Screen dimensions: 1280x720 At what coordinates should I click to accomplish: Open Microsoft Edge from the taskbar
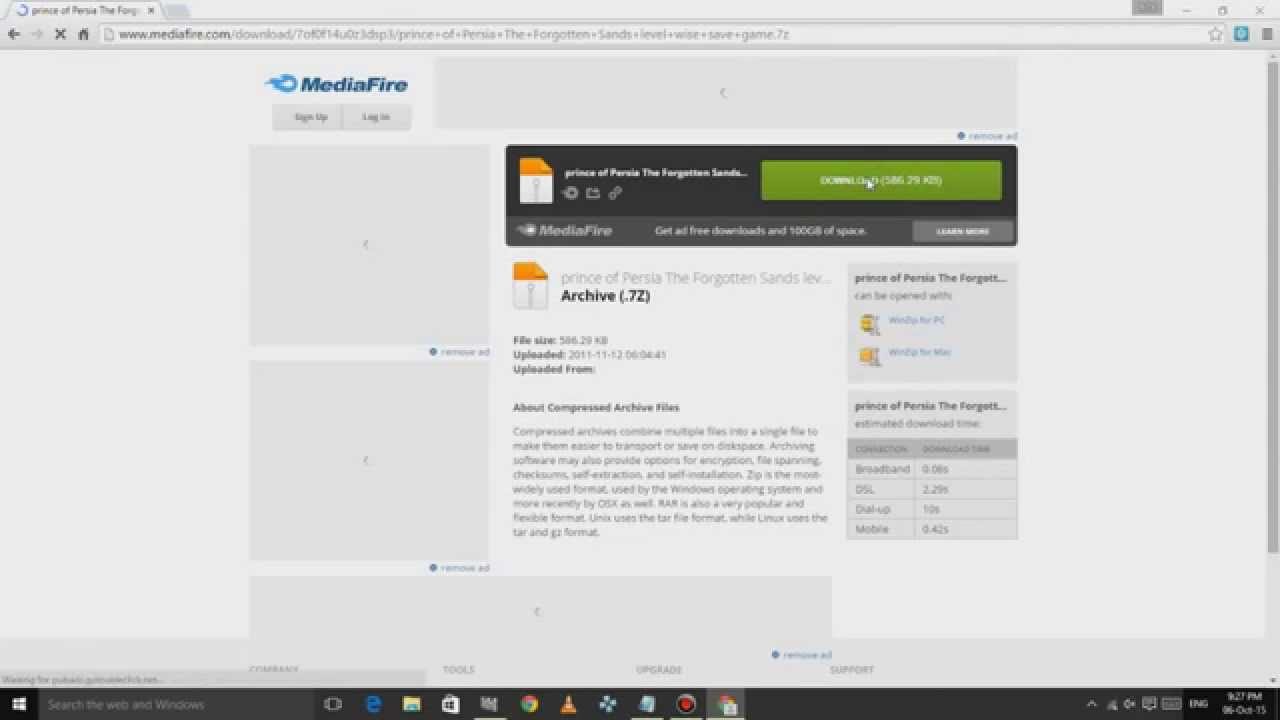pos(373,704)
